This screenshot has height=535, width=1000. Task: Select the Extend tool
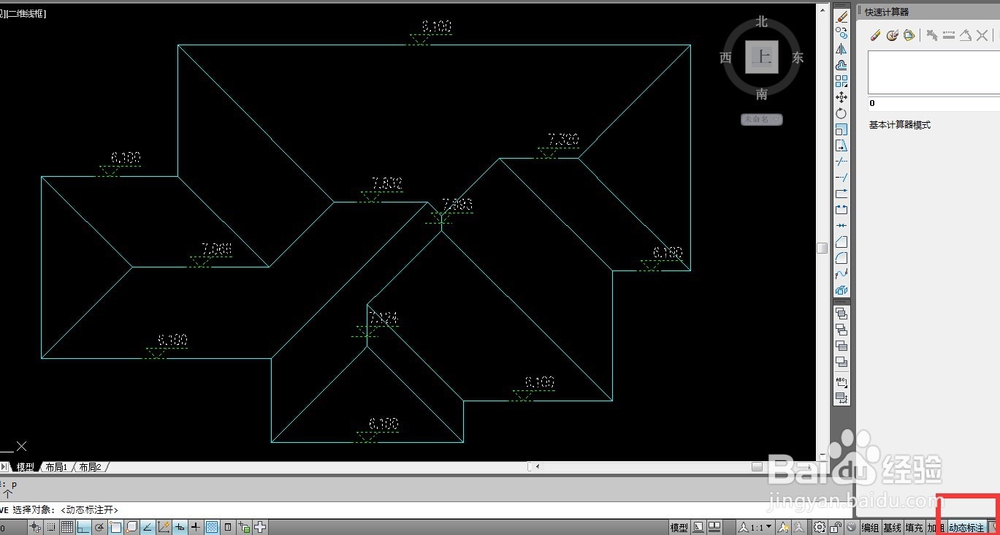click(x=841, y=177)
